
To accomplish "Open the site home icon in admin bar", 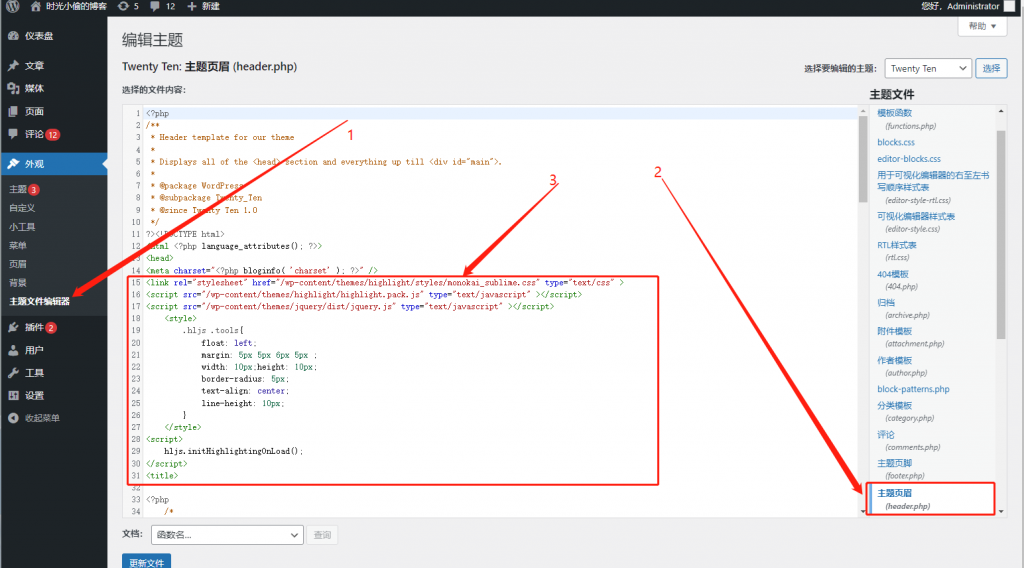I will [x=35, y=7].
